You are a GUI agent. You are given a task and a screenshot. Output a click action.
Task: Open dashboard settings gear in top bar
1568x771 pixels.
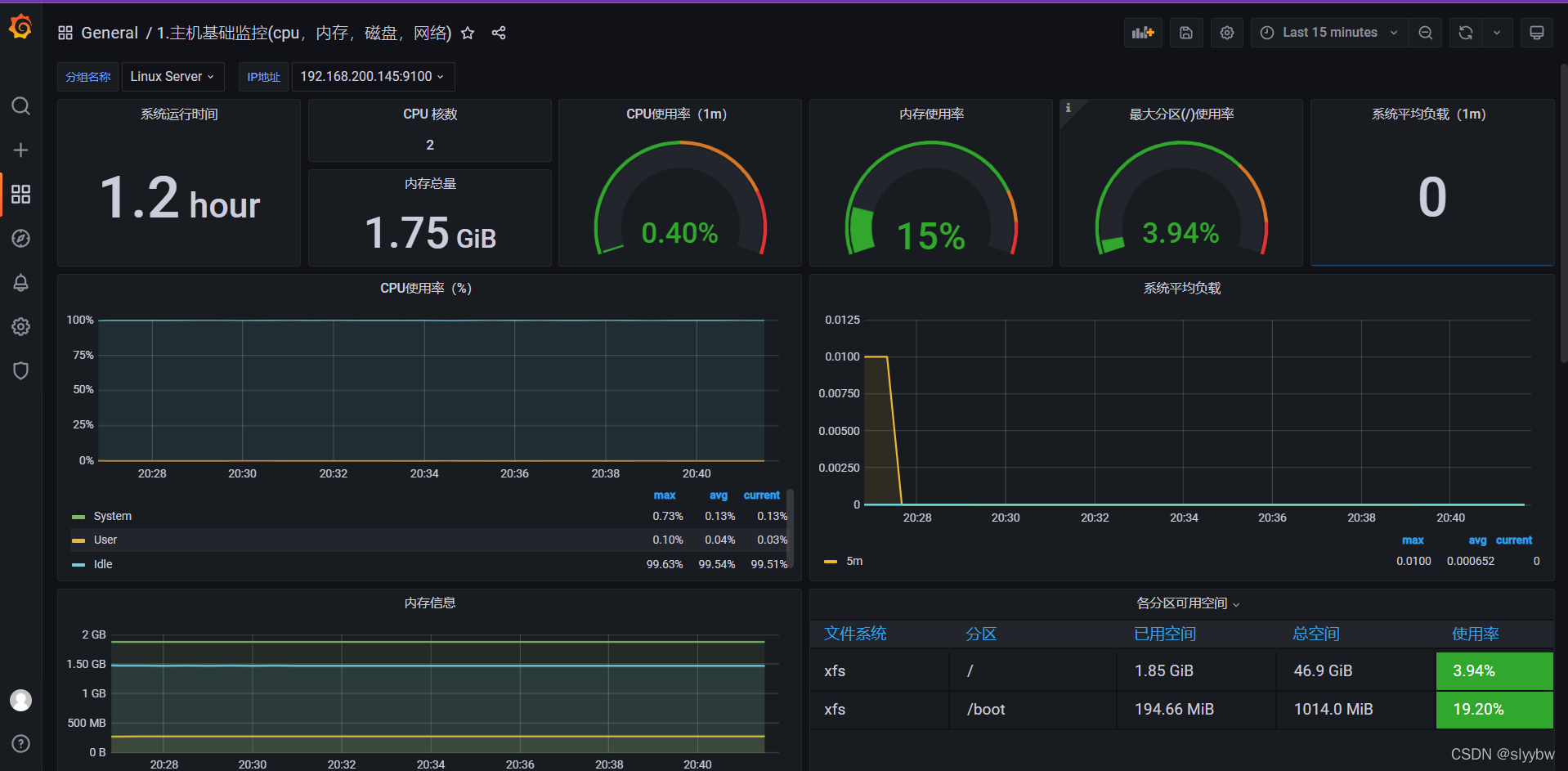click(x=1227, y=33)
